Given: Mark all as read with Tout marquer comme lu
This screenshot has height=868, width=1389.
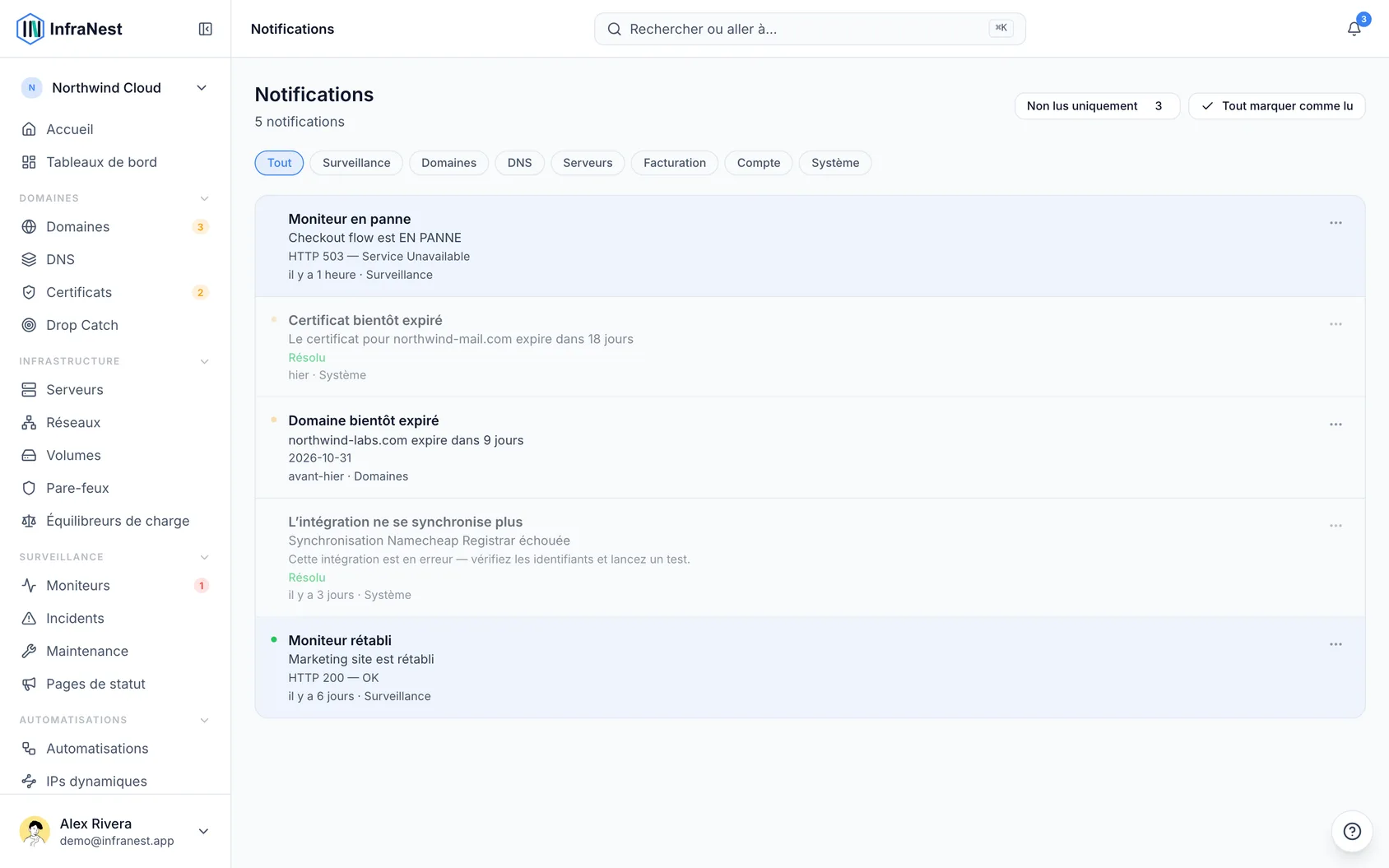Looking at the screenshot, I should click(1276, 106).
